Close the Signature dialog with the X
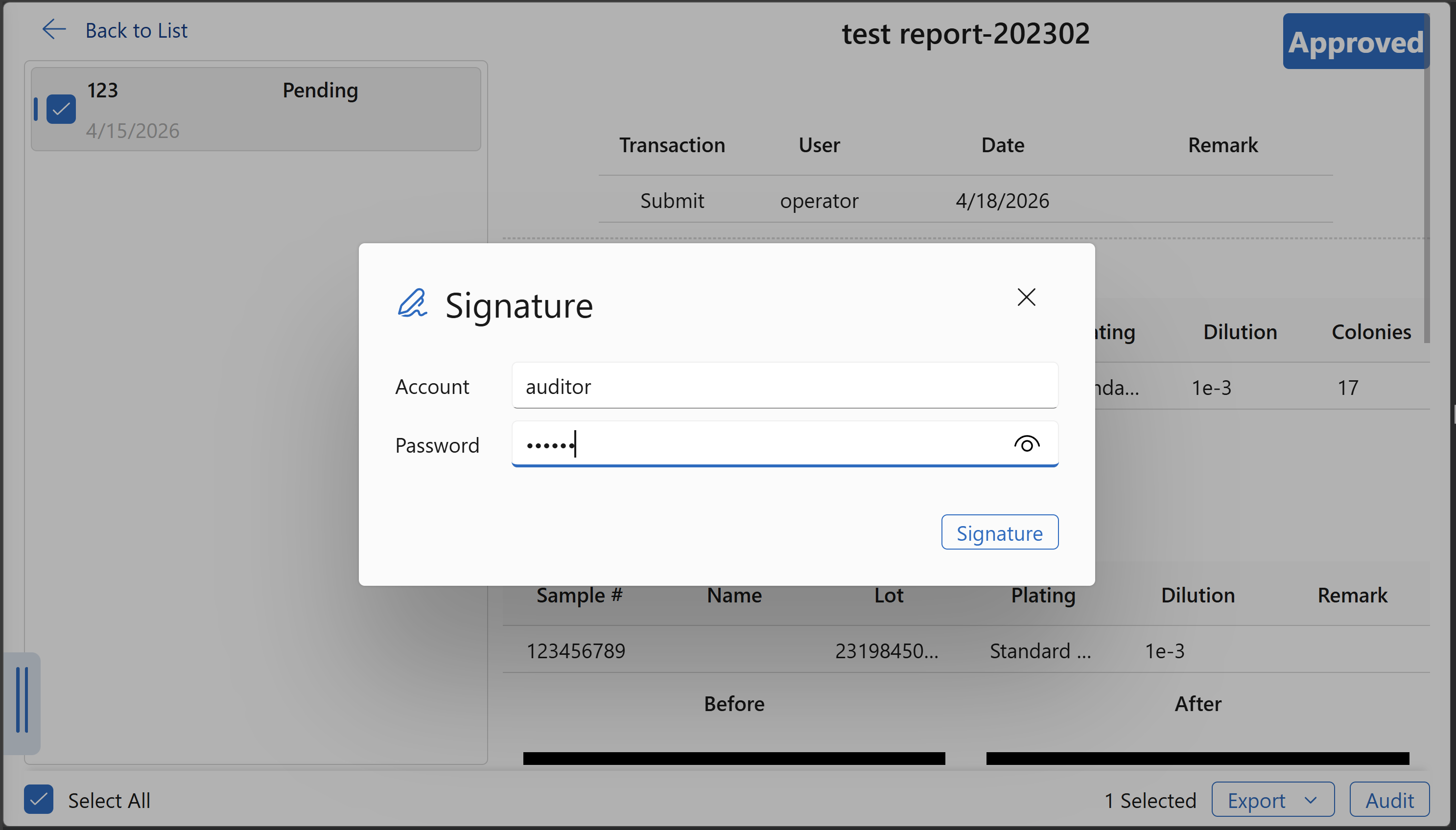This screenshot has width=1456, height=830. (1026, 297)
